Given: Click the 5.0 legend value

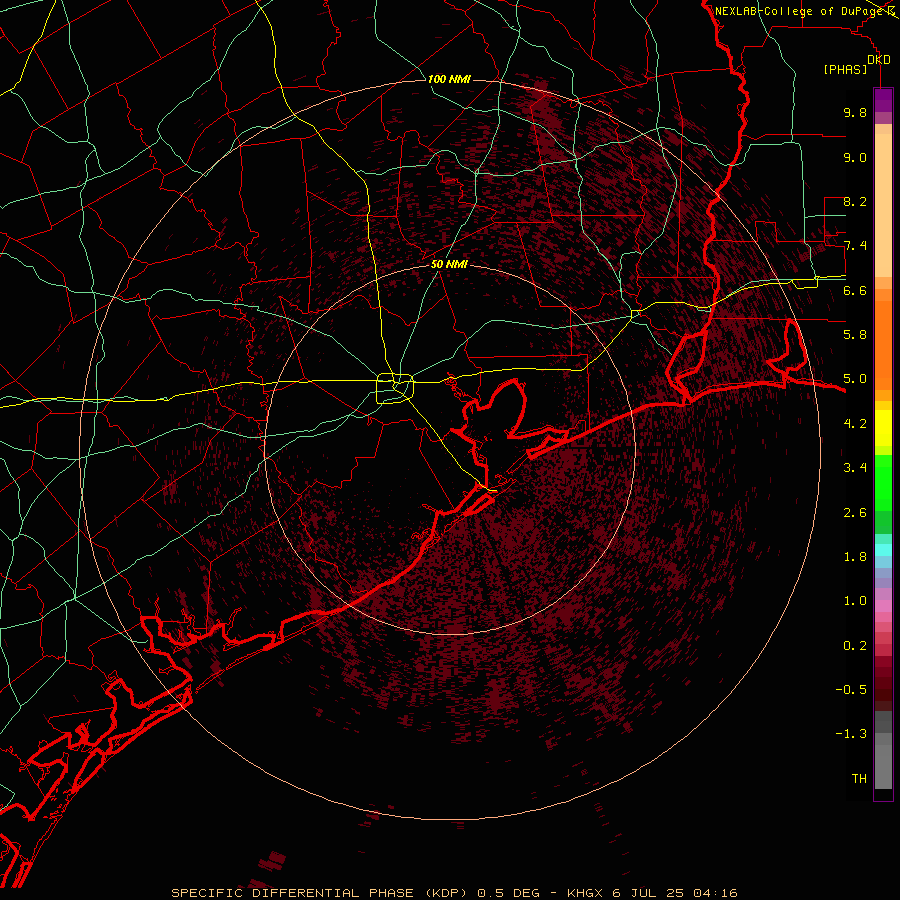Looking at the screenshot, I should click(855, 379).
